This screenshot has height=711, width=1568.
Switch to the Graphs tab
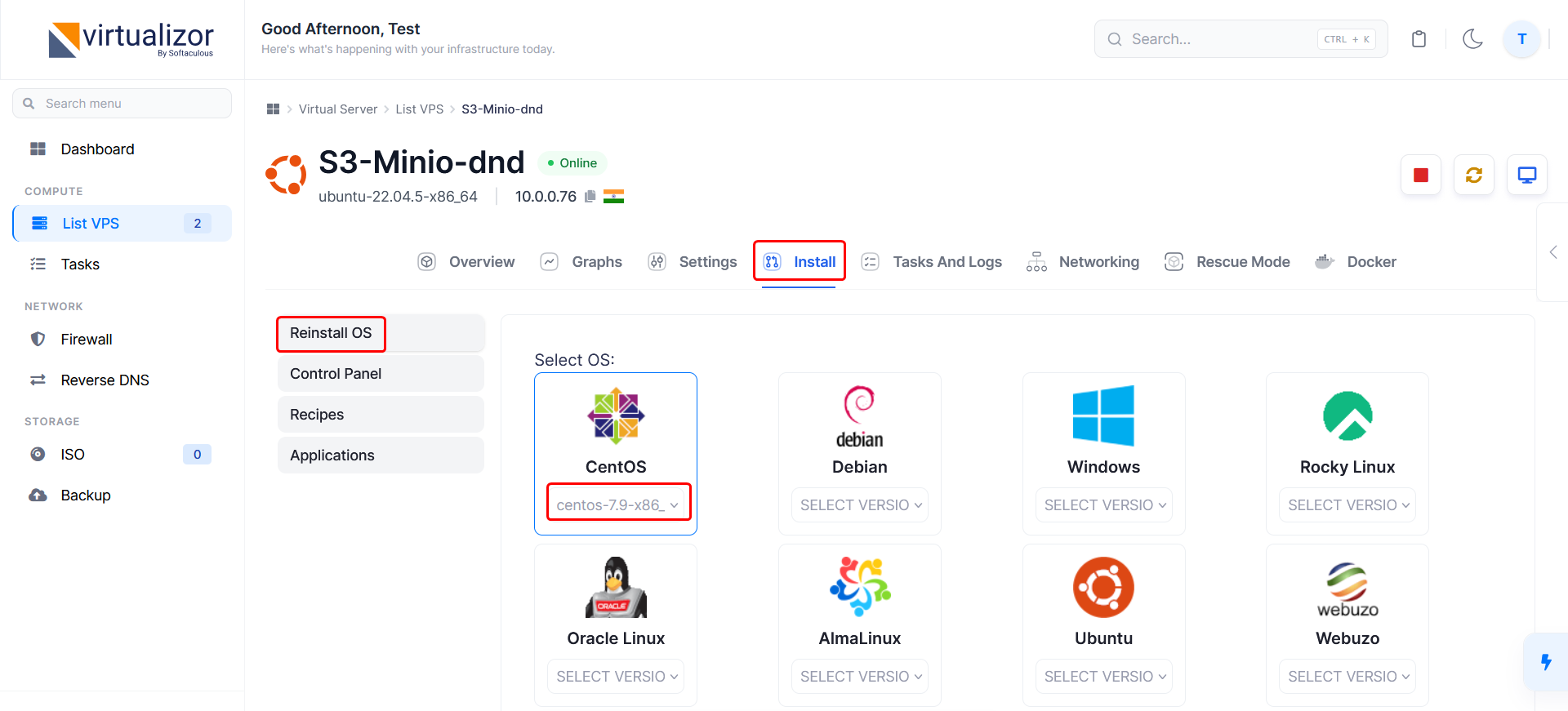coord(581,262)
